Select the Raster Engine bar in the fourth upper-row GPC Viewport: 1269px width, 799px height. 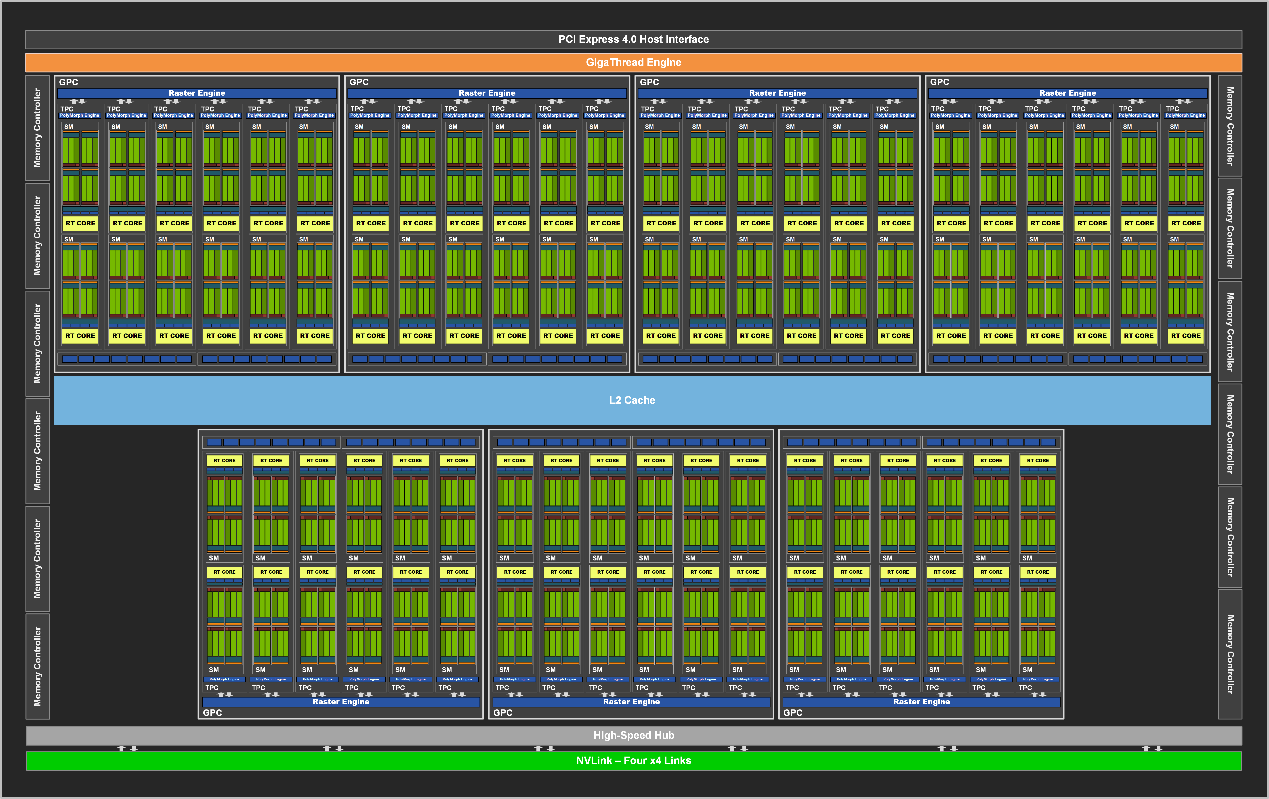[x=1067, y=94]
